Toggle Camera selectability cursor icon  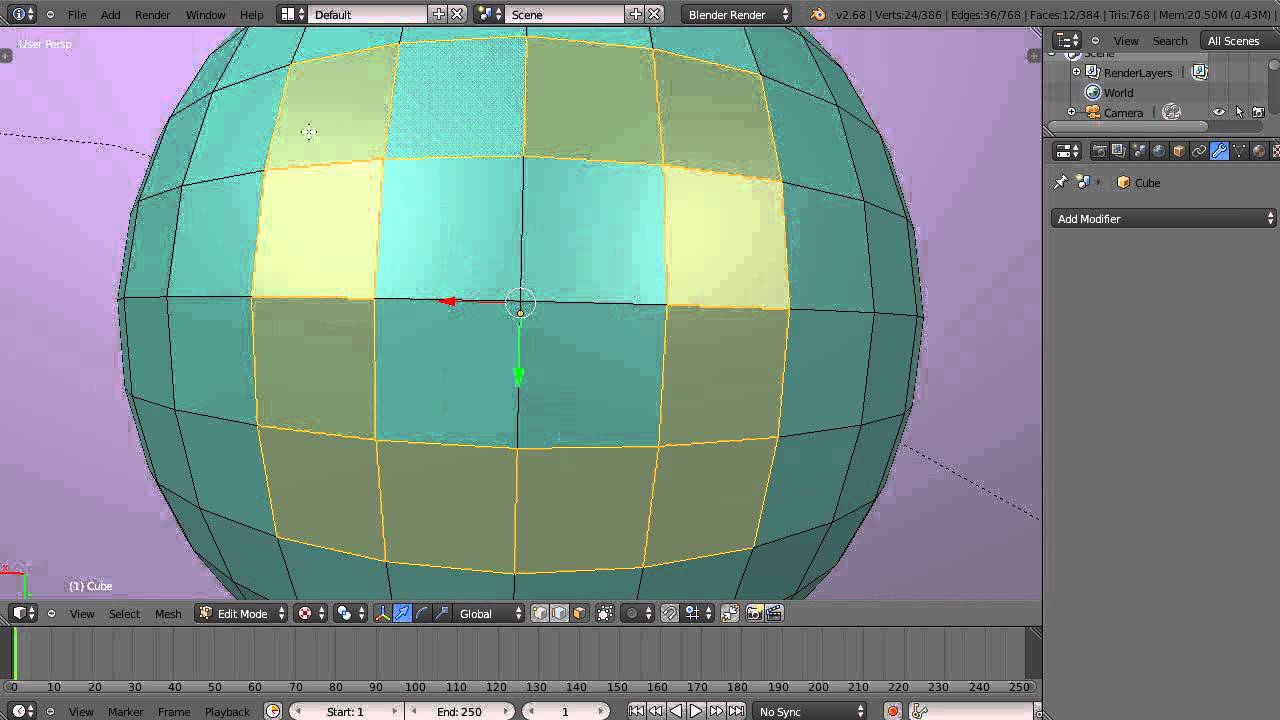[1239, 112]
